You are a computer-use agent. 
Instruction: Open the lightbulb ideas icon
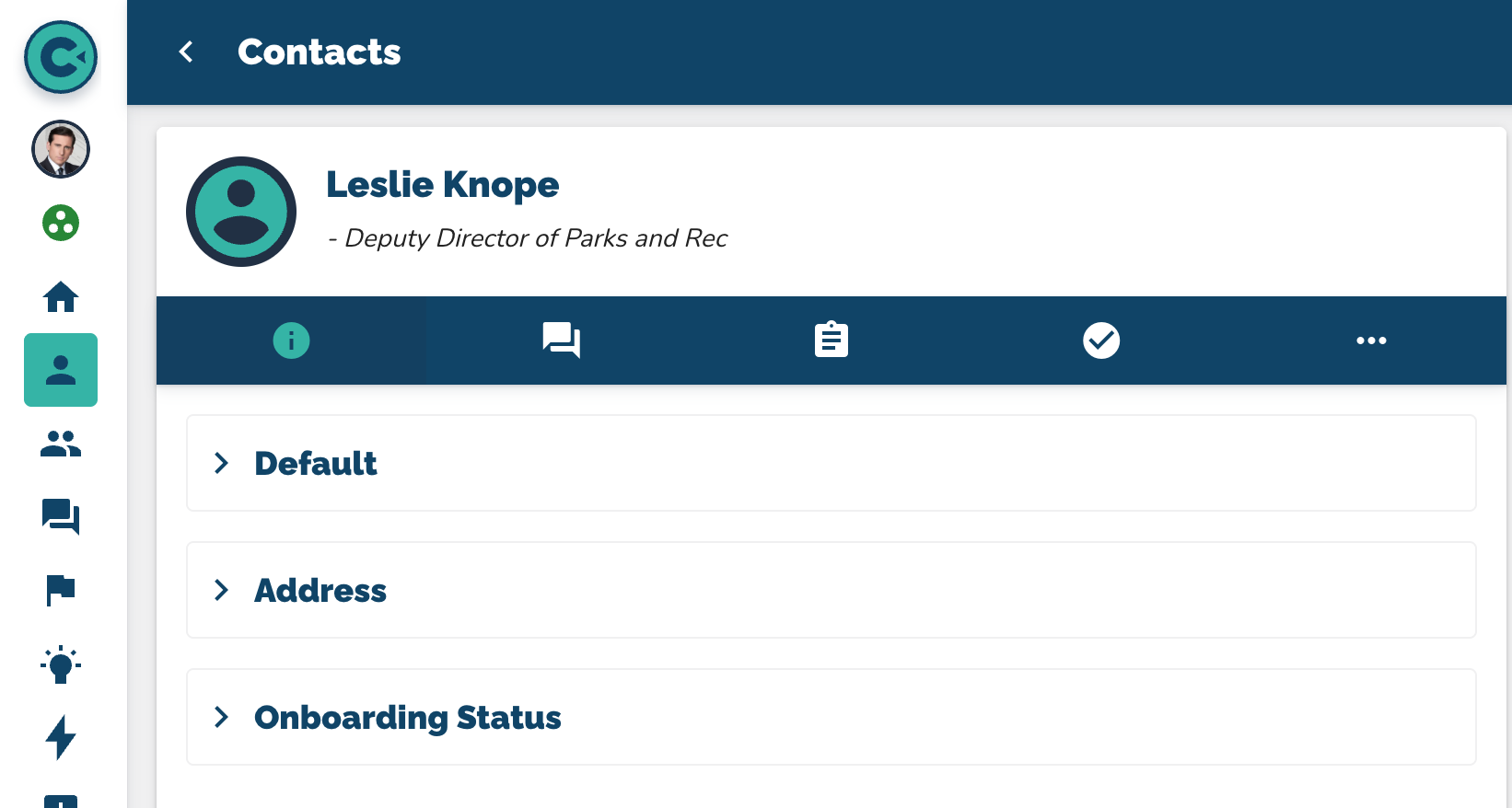tap(61, 664)
